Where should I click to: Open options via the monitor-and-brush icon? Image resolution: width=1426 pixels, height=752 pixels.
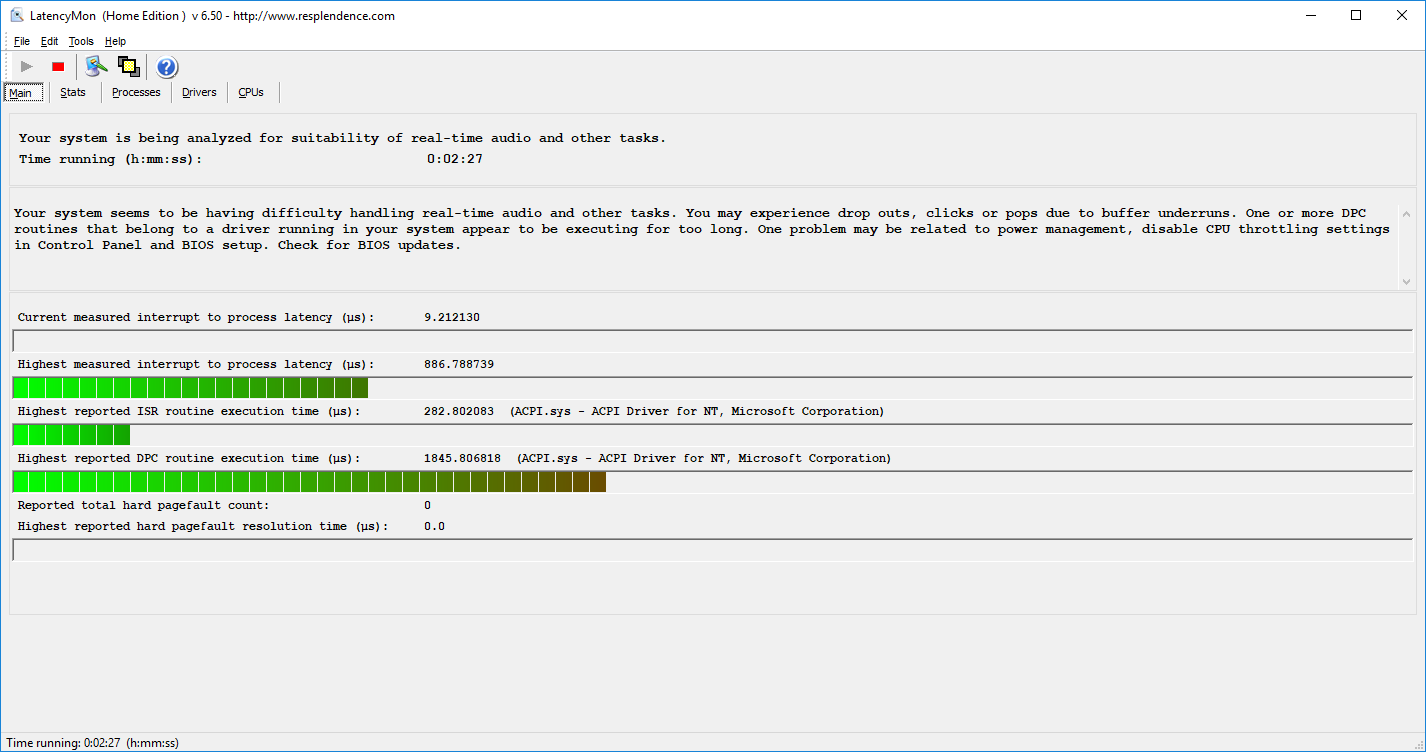96,67
